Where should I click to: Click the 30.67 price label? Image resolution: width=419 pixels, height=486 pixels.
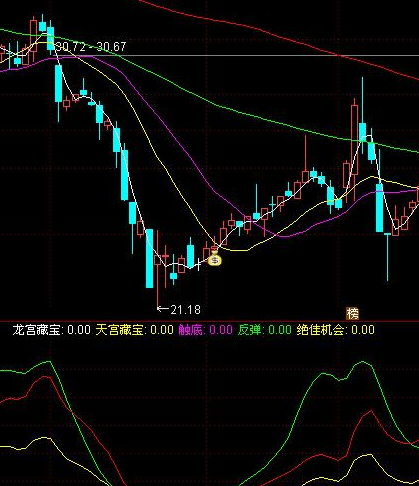pyautogui.click(x=111, y=47)
